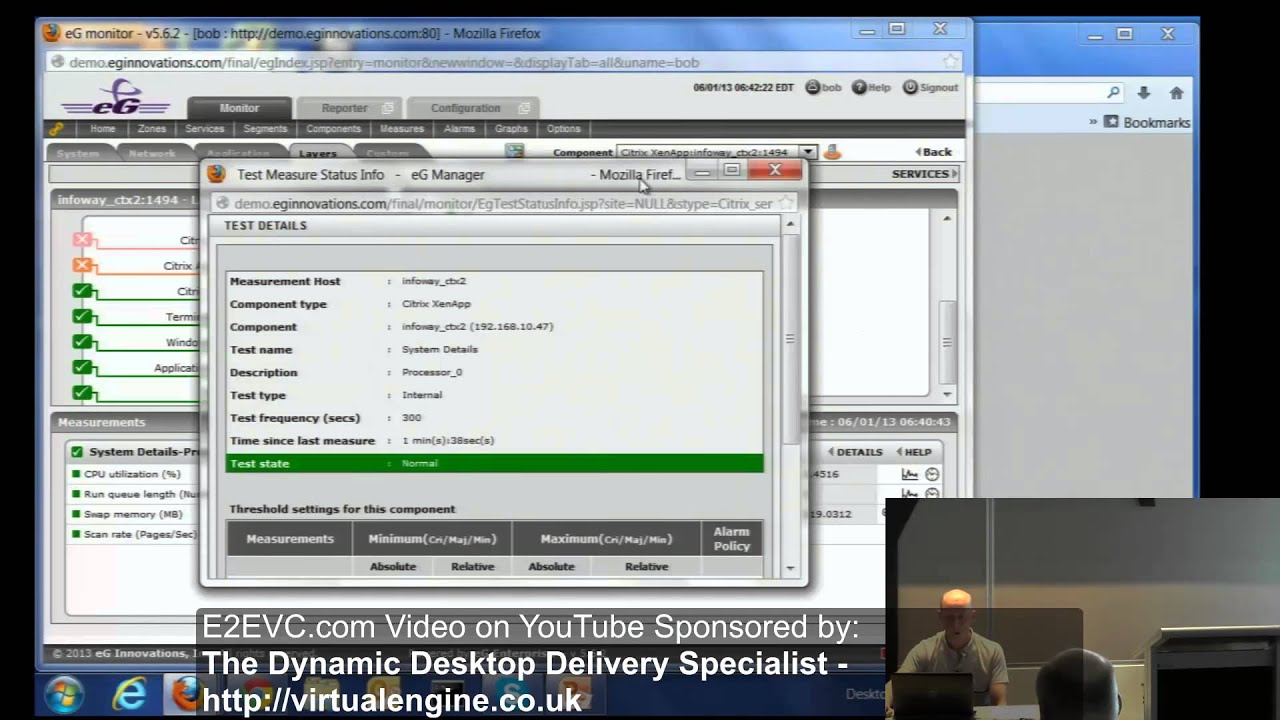Screen dimensions: 1280x720
Task: Open the Component dropdown arrow
Action: coord(807,152)
